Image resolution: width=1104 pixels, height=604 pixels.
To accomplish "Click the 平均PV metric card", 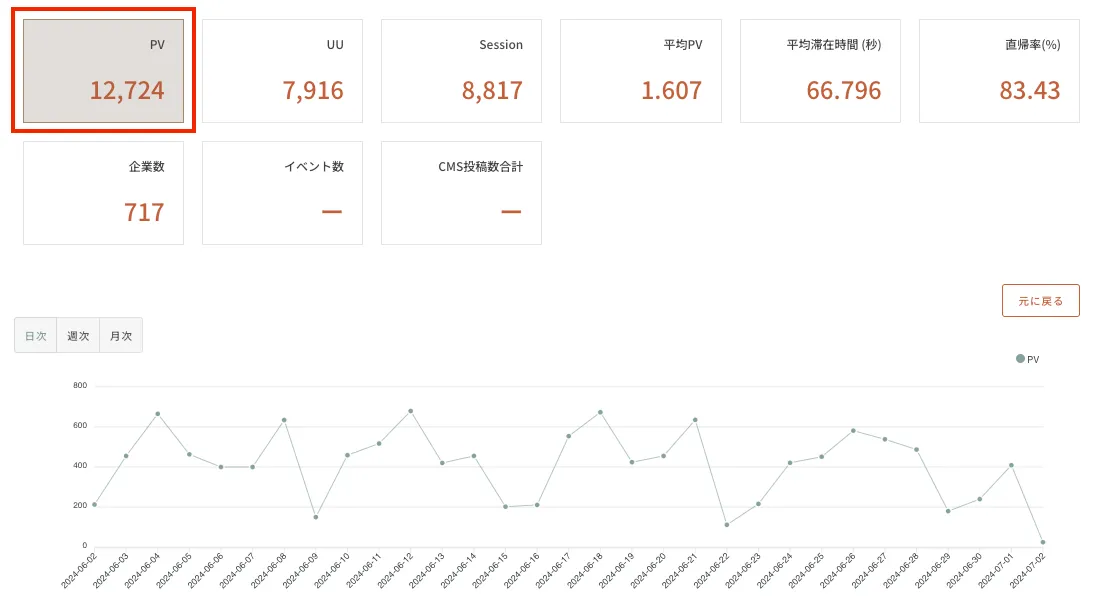I will [x=640, y=71].
